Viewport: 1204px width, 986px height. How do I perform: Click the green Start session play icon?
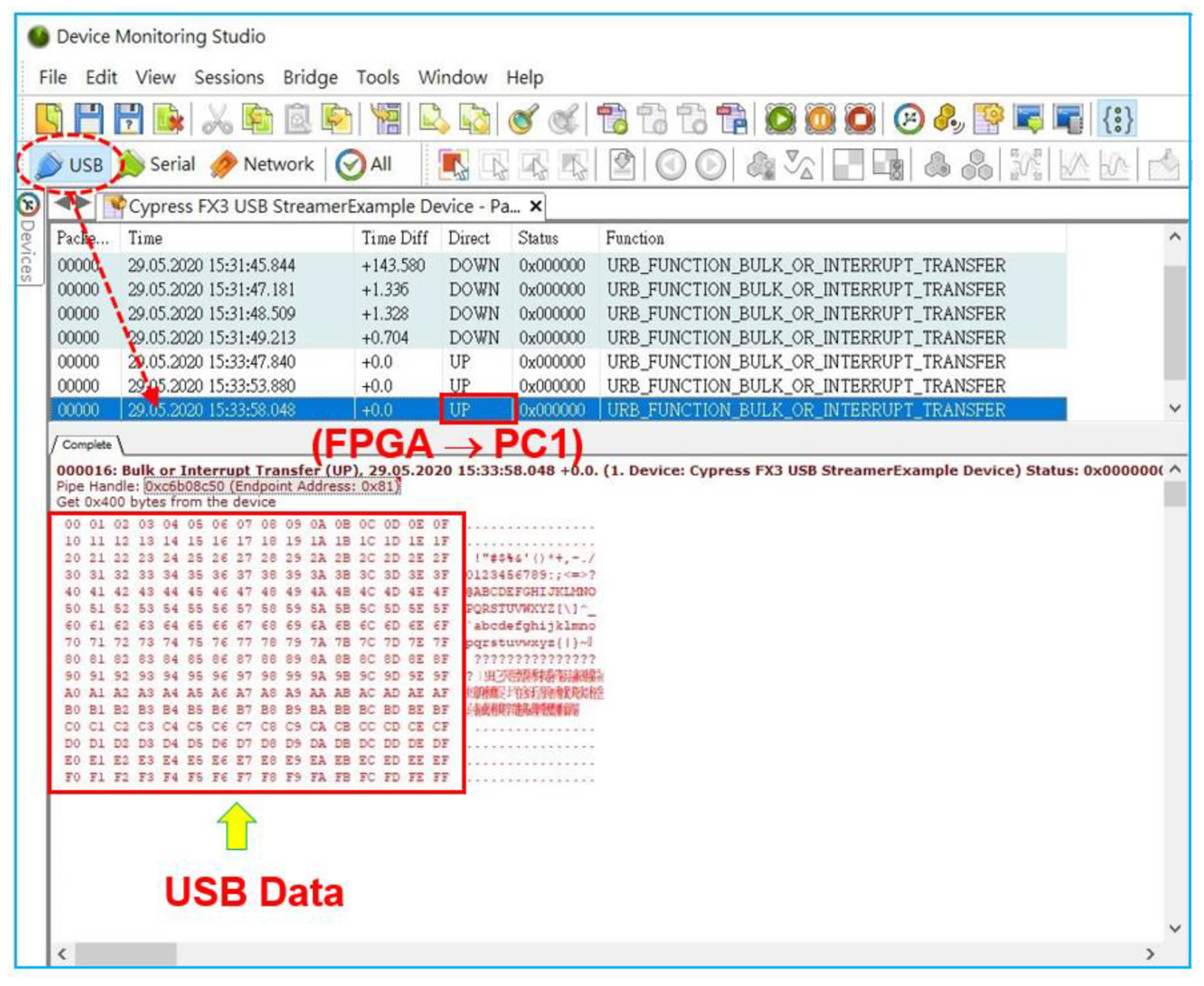(x=780, y=119)
